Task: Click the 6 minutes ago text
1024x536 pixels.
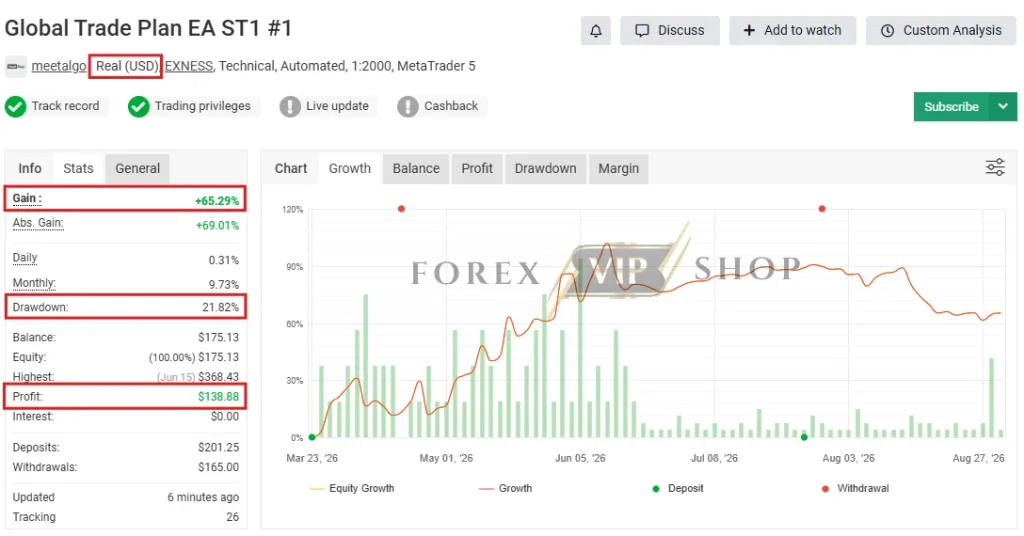Action: [x=203, y=497]
